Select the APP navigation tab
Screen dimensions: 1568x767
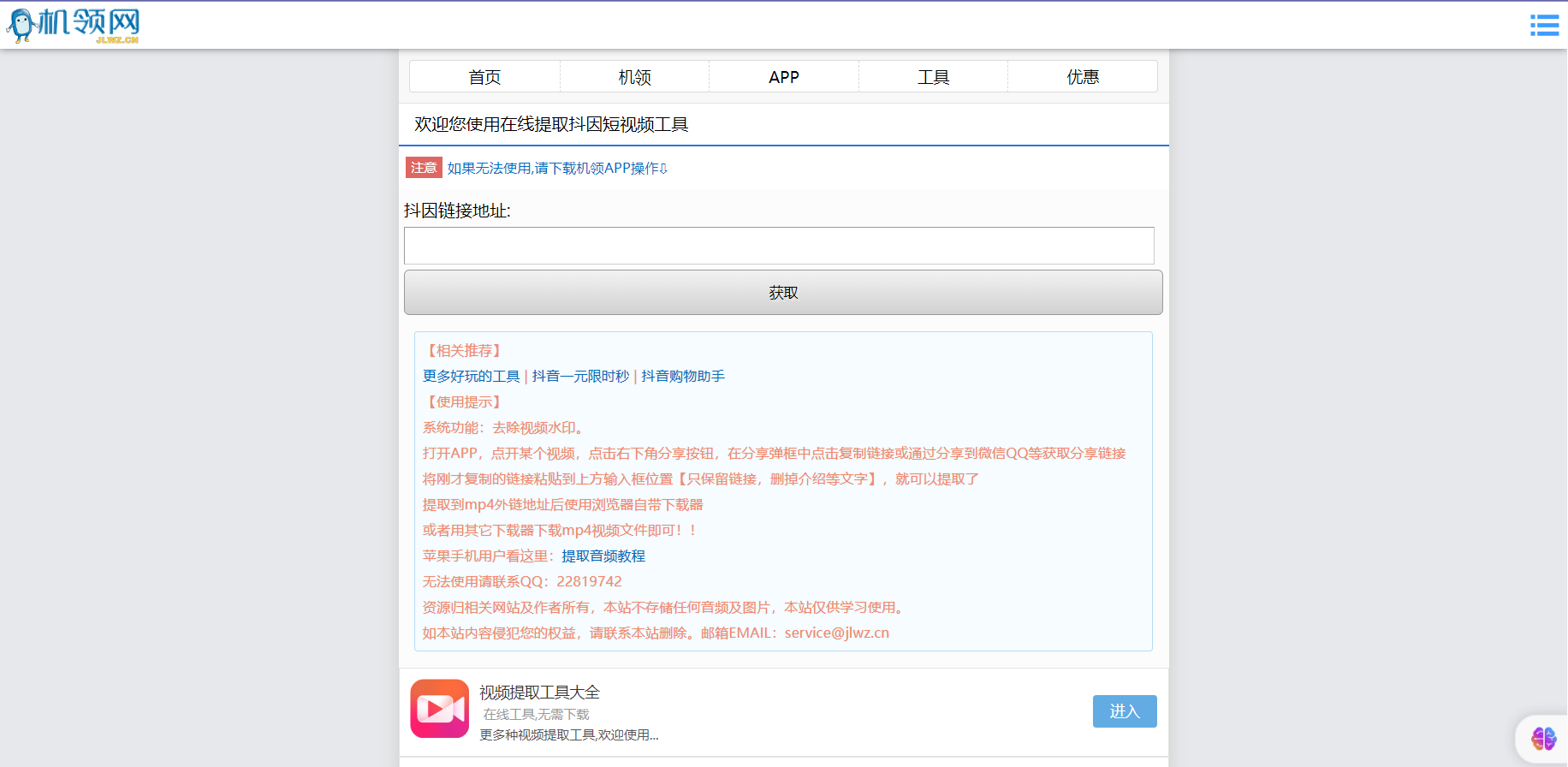tap(783, 77)
